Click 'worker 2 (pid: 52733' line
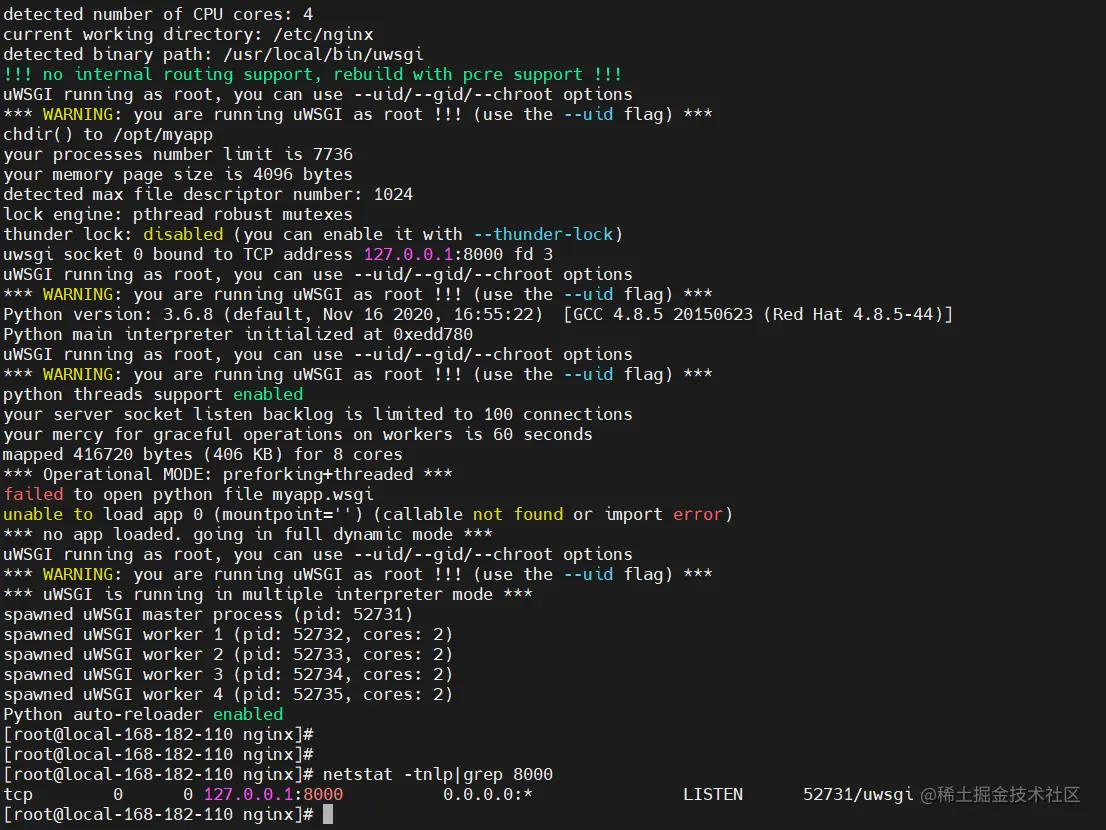 [228, 654]
